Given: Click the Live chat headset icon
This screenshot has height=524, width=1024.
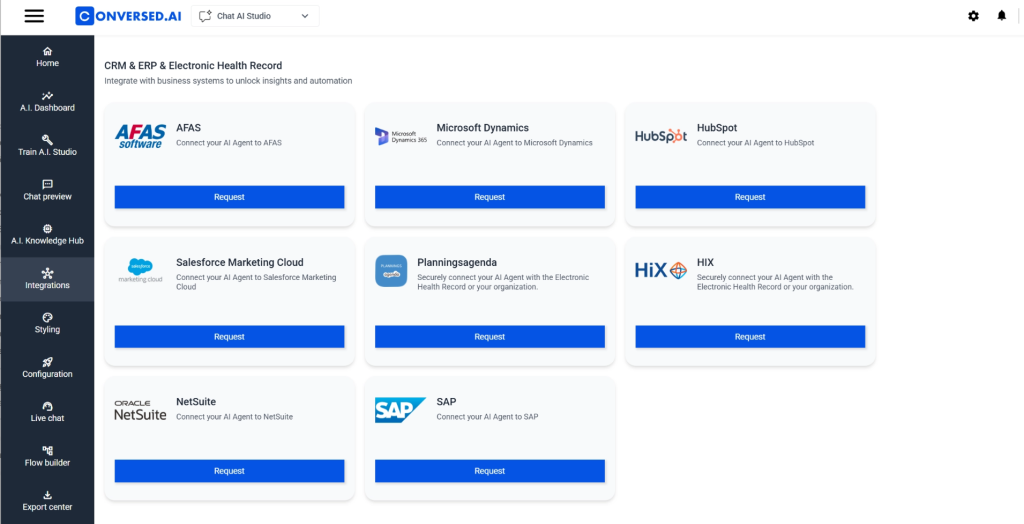Looking at the screenshot, I should (x=47, y=406).
